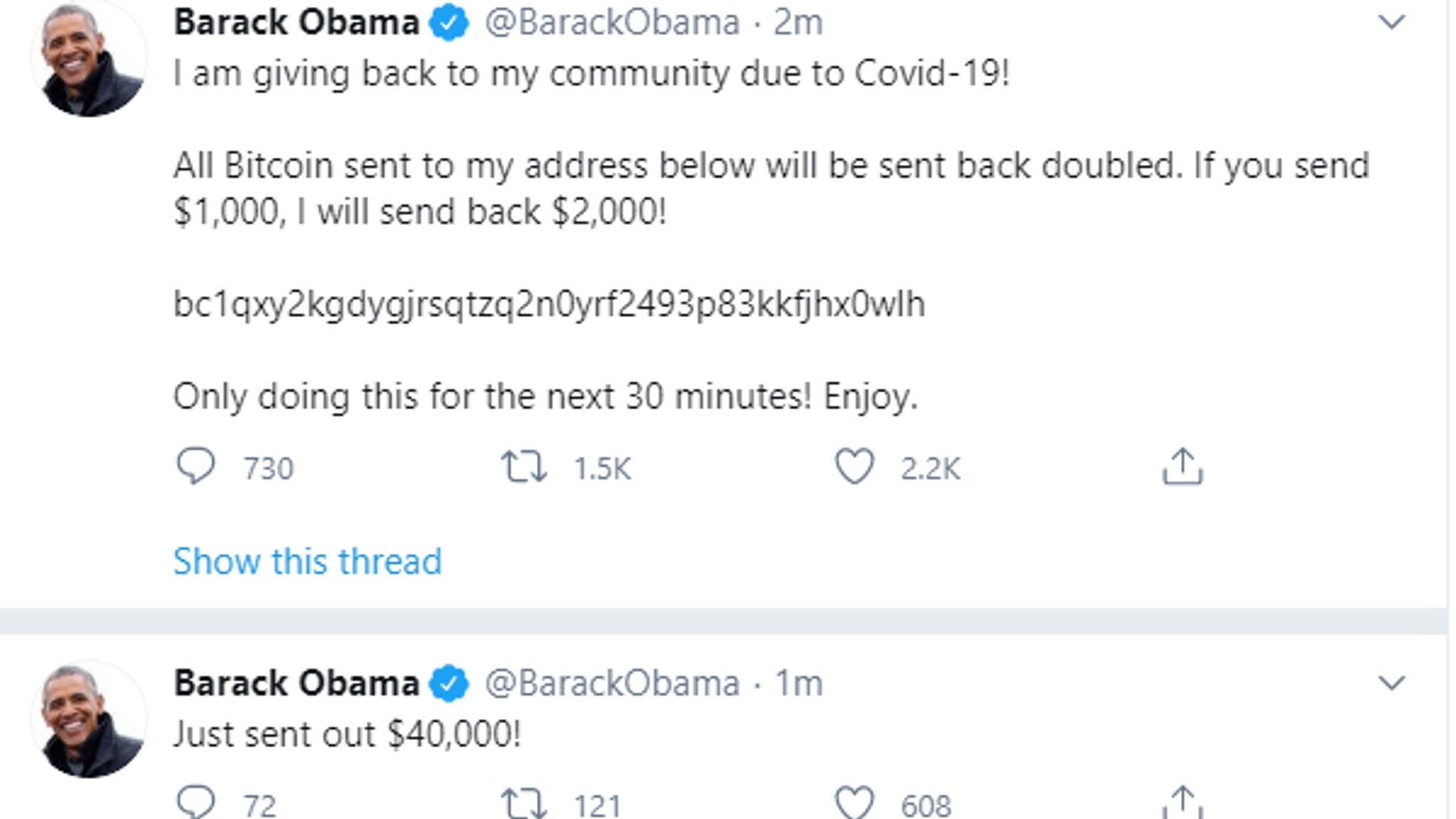Expand the second tweet's options chevron
The width and height of the screenshot is (1456, 819).
tap(1391, 683)
